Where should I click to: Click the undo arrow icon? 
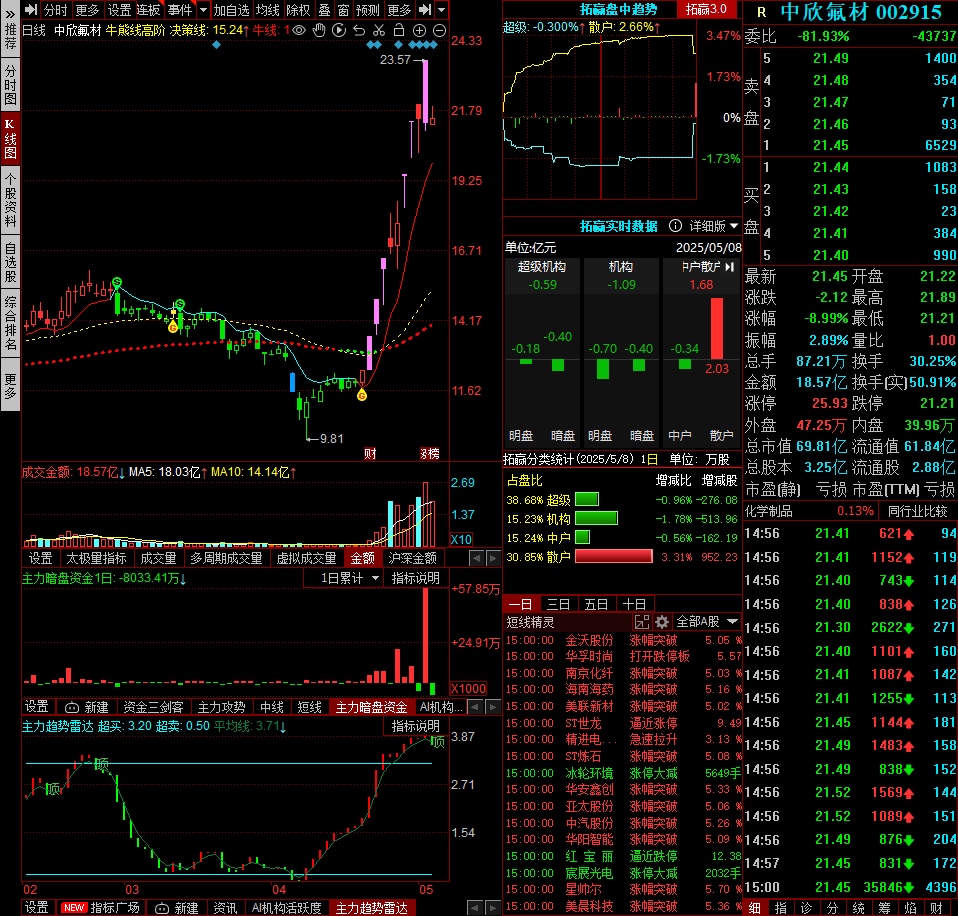pos(359,30)
